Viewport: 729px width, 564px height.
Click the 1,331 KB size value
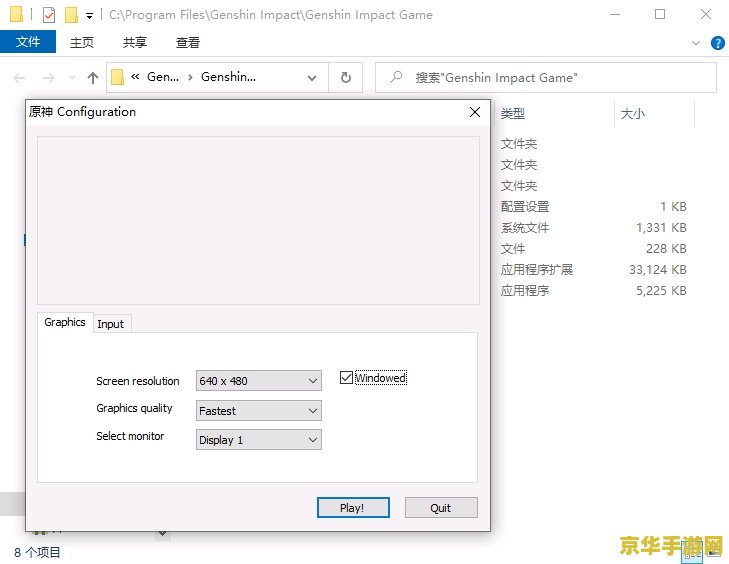click(x=661, y=228)
